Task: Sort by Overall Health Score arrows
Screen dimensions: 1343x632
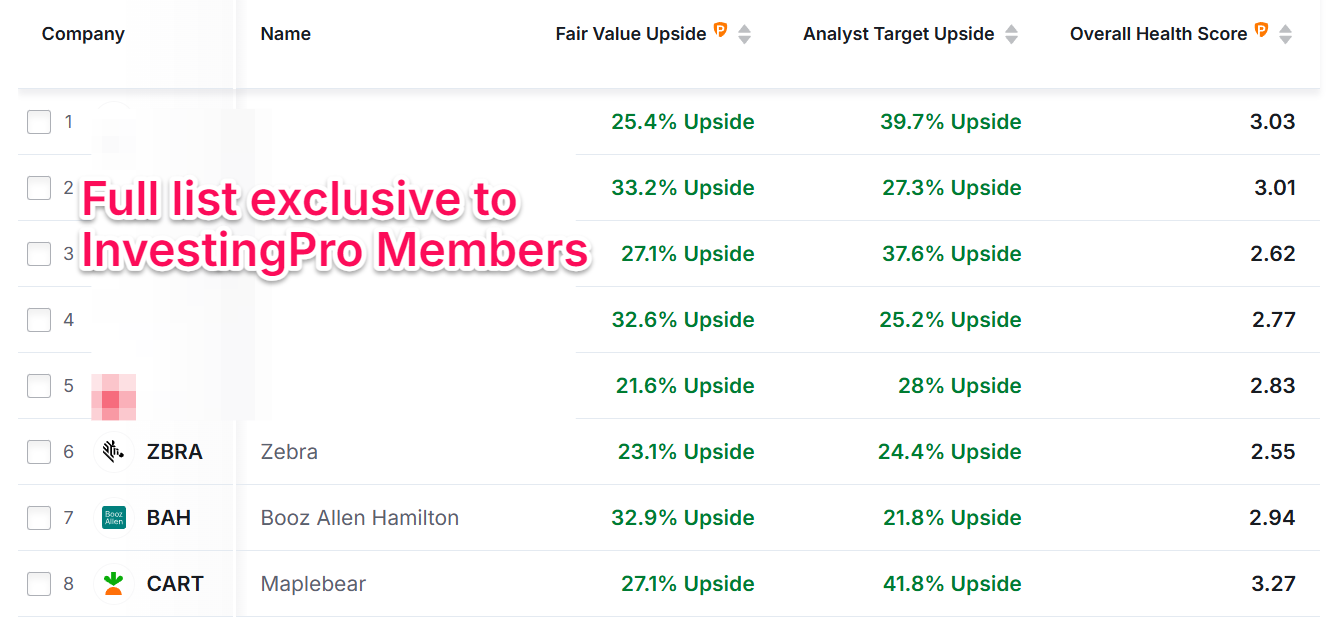Action: pos(1285,34)
